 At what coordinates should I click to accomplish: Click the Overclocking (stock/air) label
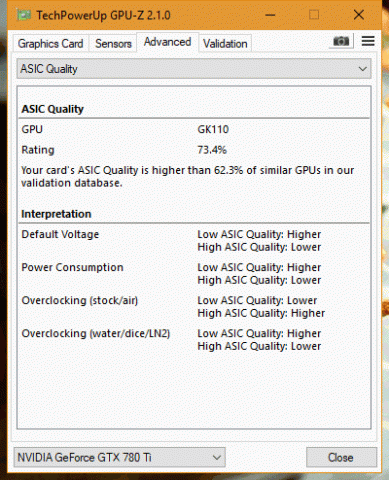(x=80, y=300)
